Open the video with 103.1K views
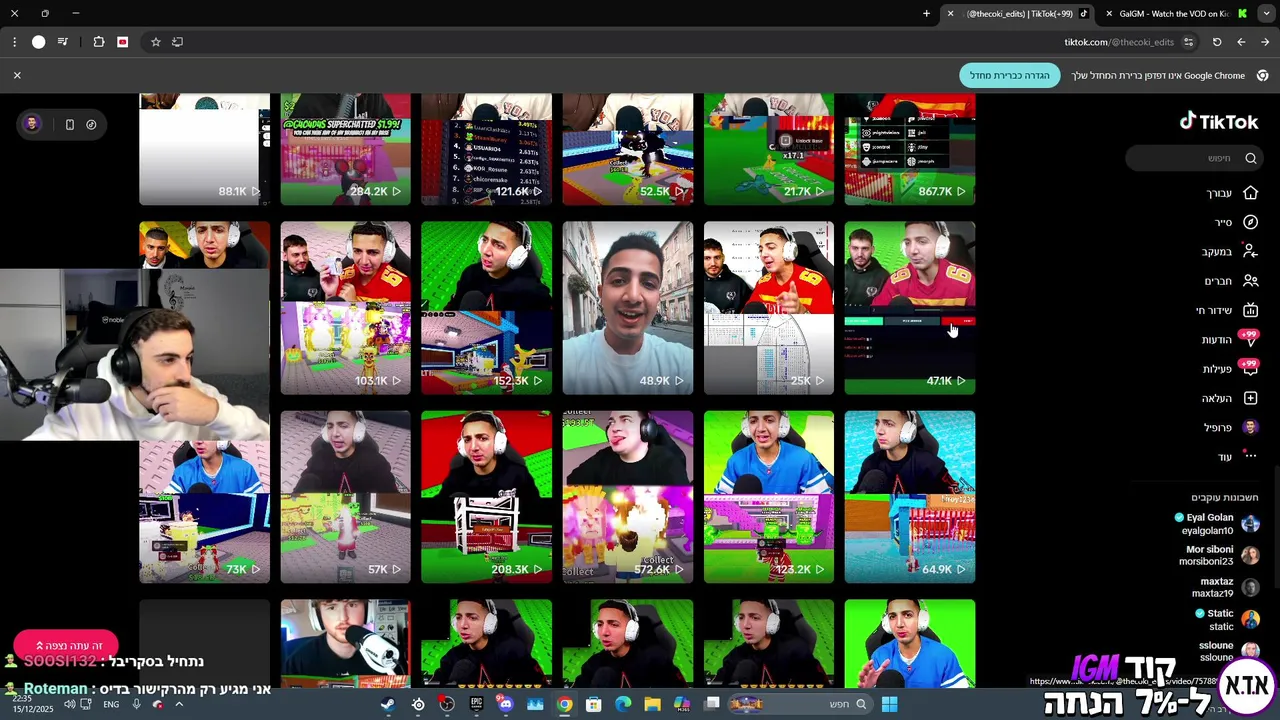 345,308
